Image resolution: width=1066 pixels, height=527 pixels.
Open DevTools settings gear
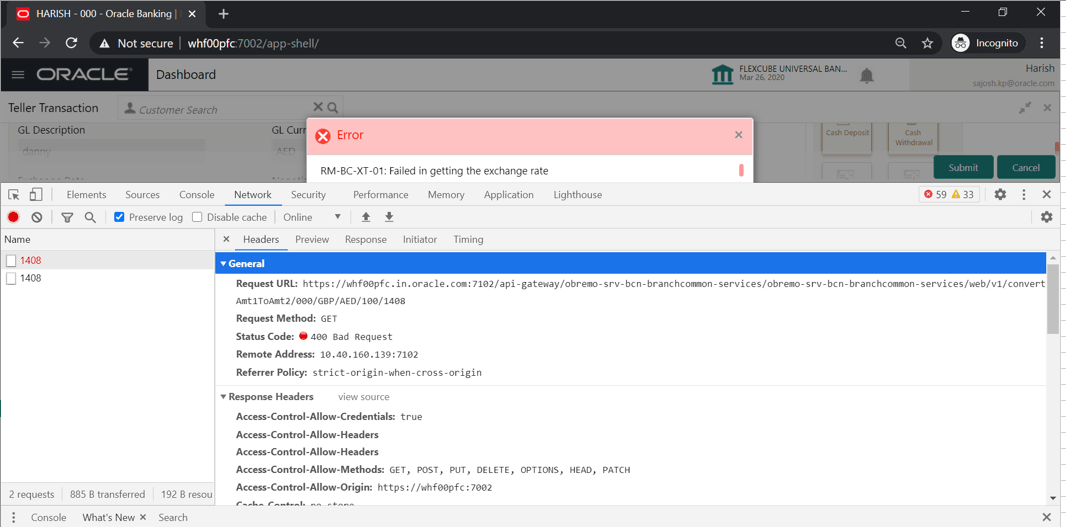pyautogui.click(x=1000, y=194)
